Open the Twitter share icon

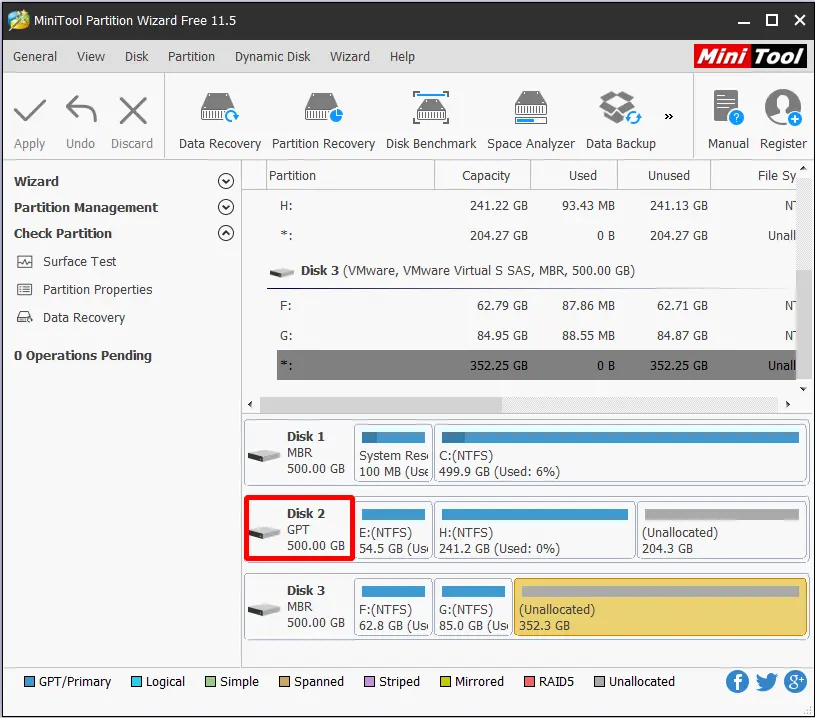tap(766, 682)
